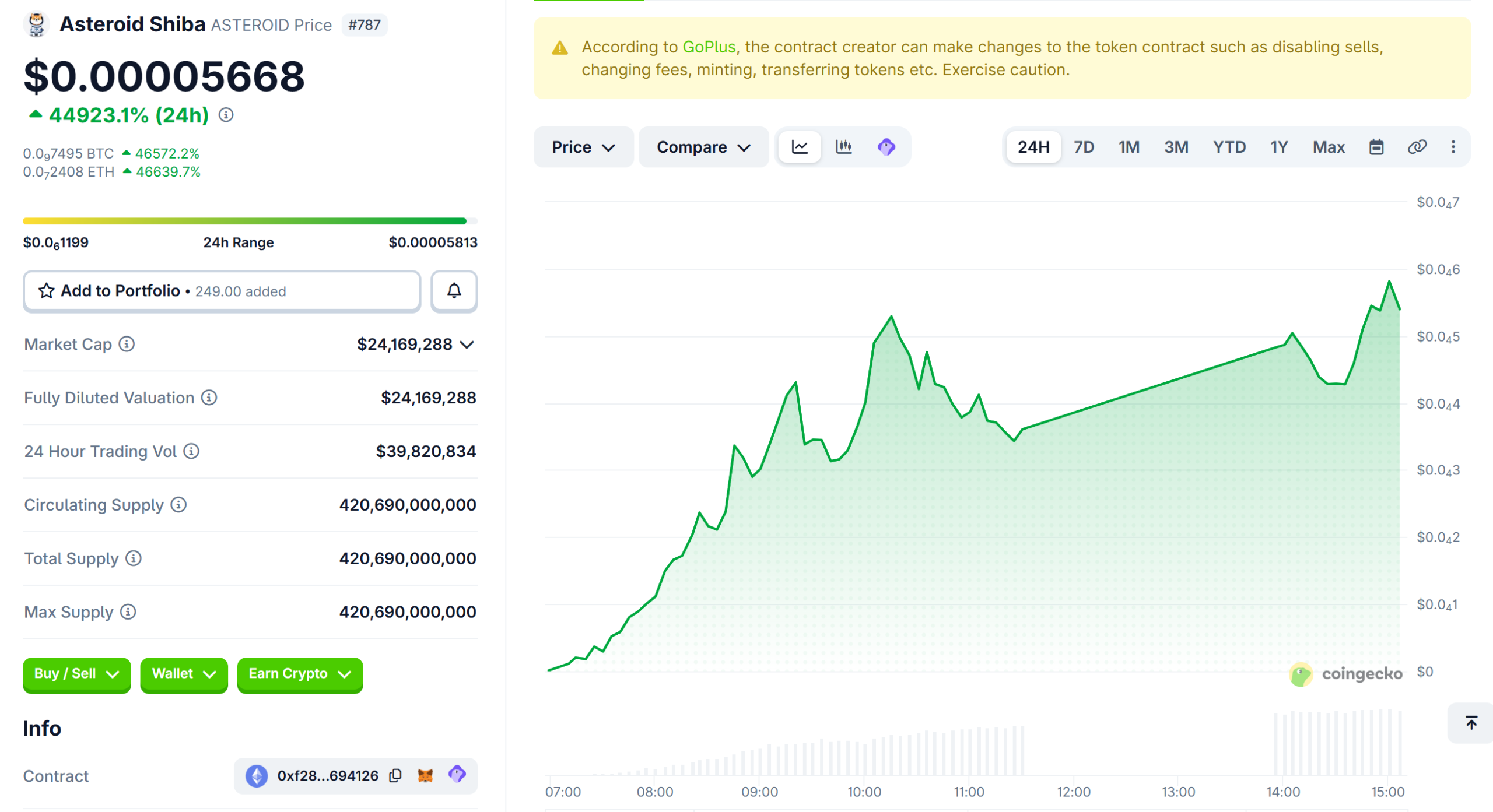Toggle the candlestick chart view
This screenshot has width=1493, height=812.
tap(843, 147)
